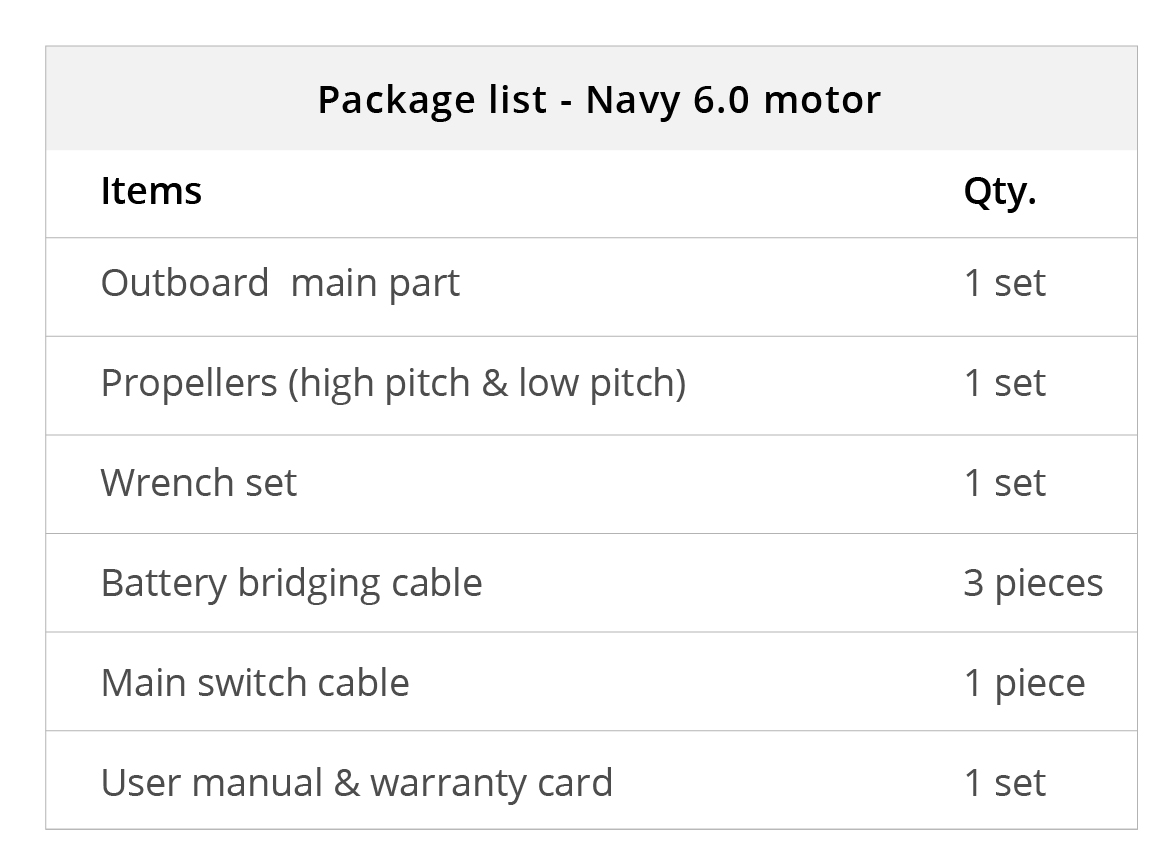Image resolution: width=1163 pixels, height=855 pixels.
Task: Click the 'Package list - Navy 6.0 motor' title
Action: 598,100
